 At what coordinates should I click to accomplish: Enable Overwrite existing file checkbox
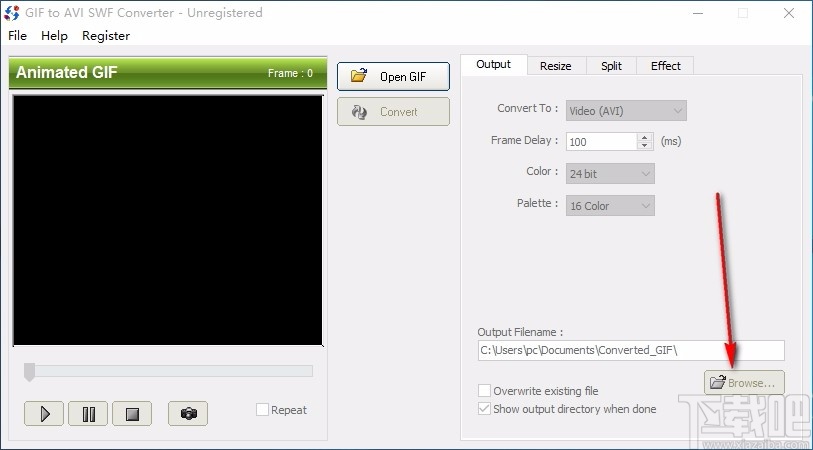[x=484, y=390]
